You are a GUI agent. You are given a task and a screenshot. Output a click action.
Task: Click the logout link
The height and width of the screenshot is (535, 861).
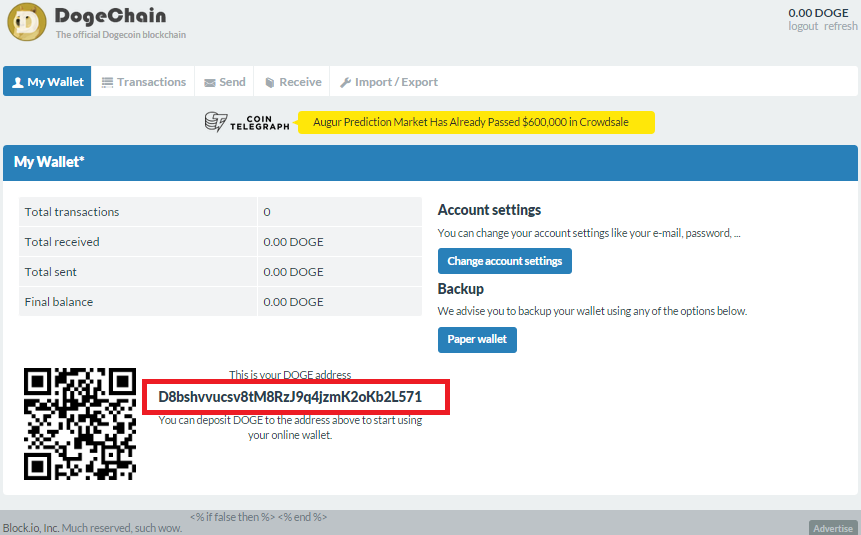[803, 26]
